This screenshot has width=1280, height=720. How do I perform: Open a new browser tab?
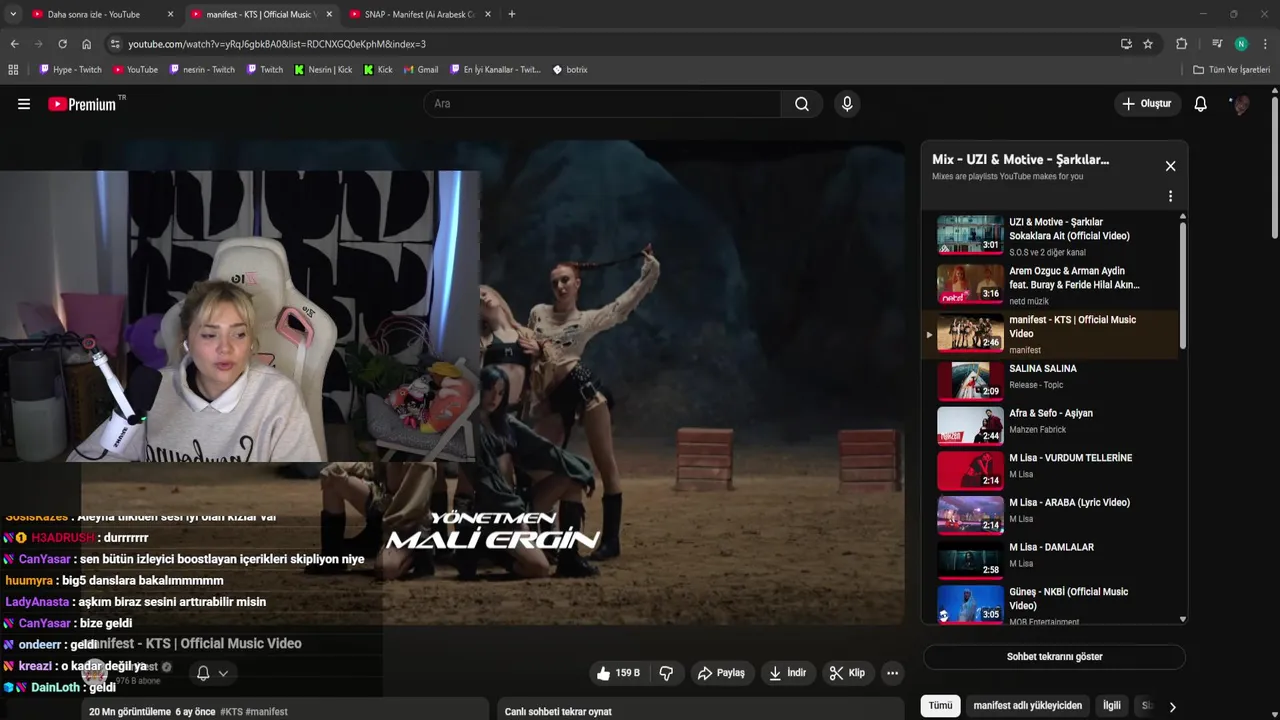point(512,14)
